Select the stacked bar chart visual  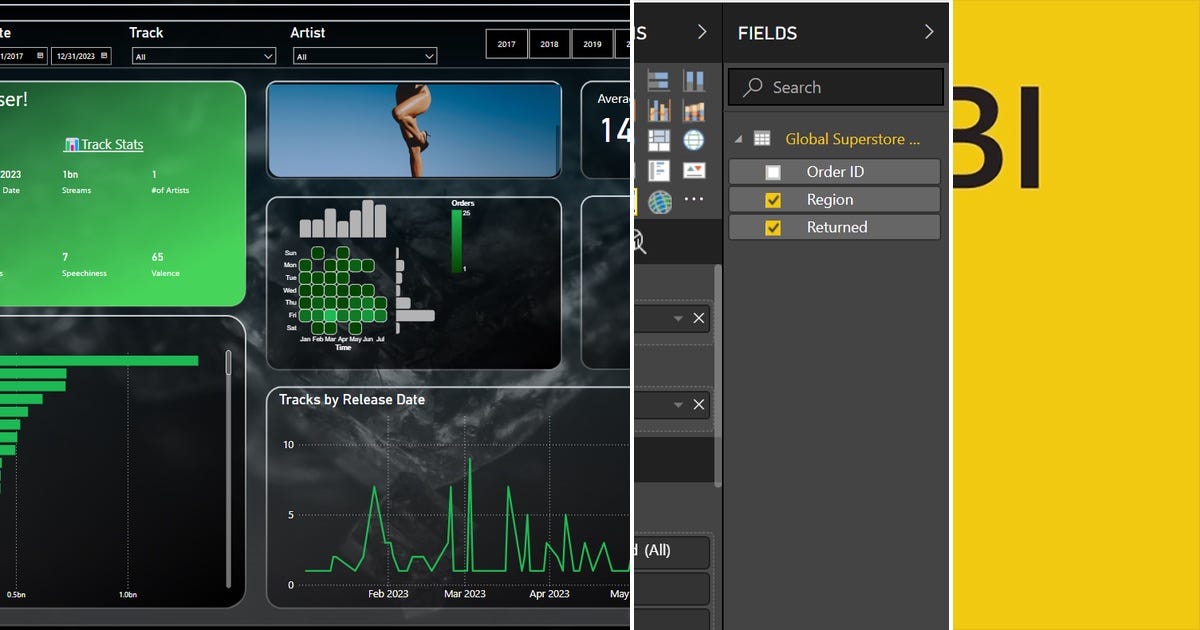click(659, 79)
